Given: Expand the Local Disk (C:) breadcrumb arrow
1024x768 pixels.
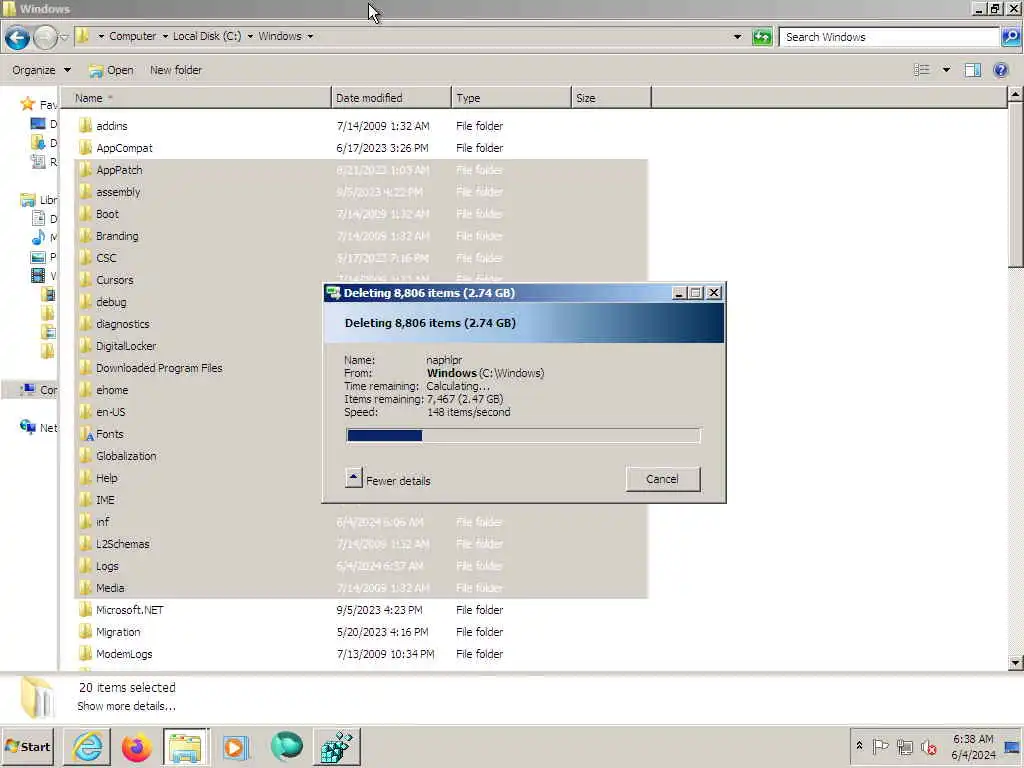Looking at the screenshot, I should [250, 36].
